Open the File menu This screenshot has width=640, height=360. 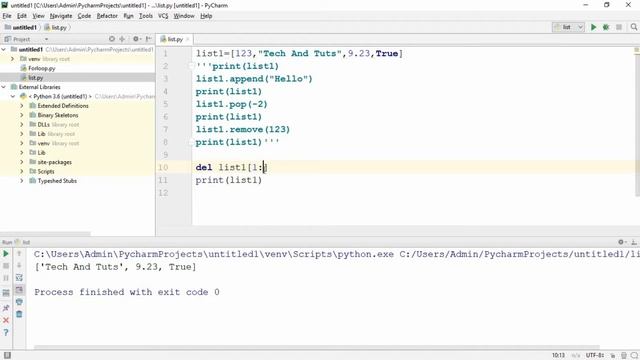(x=7, y=16)
